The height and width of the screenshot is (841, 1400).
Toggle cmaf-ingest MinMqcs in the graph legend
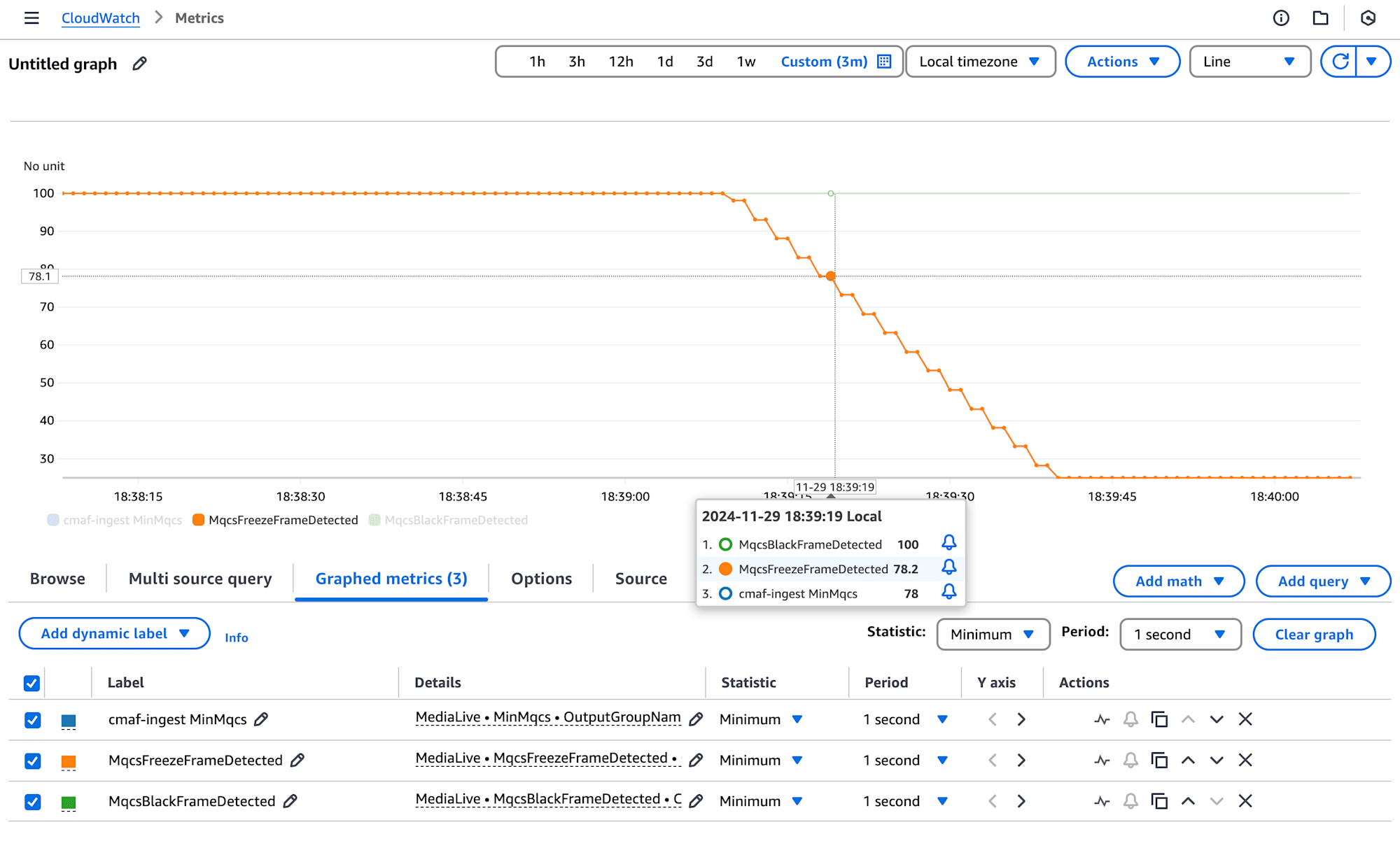click(115, 520)
